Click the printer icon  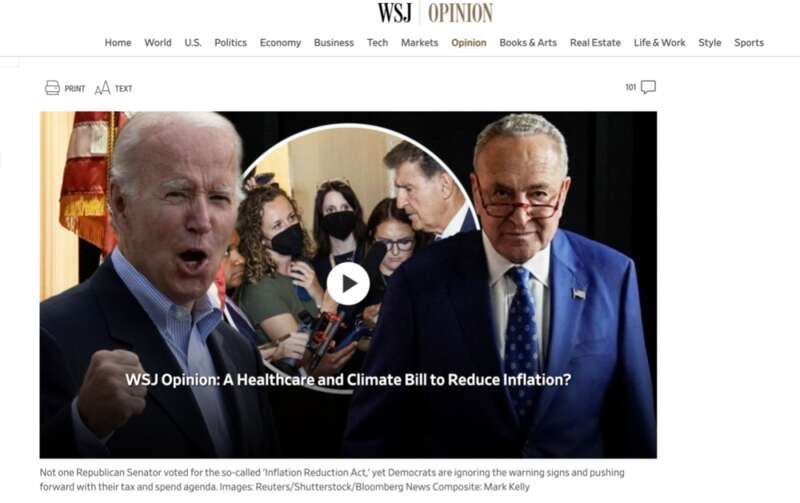pos(52,88)
